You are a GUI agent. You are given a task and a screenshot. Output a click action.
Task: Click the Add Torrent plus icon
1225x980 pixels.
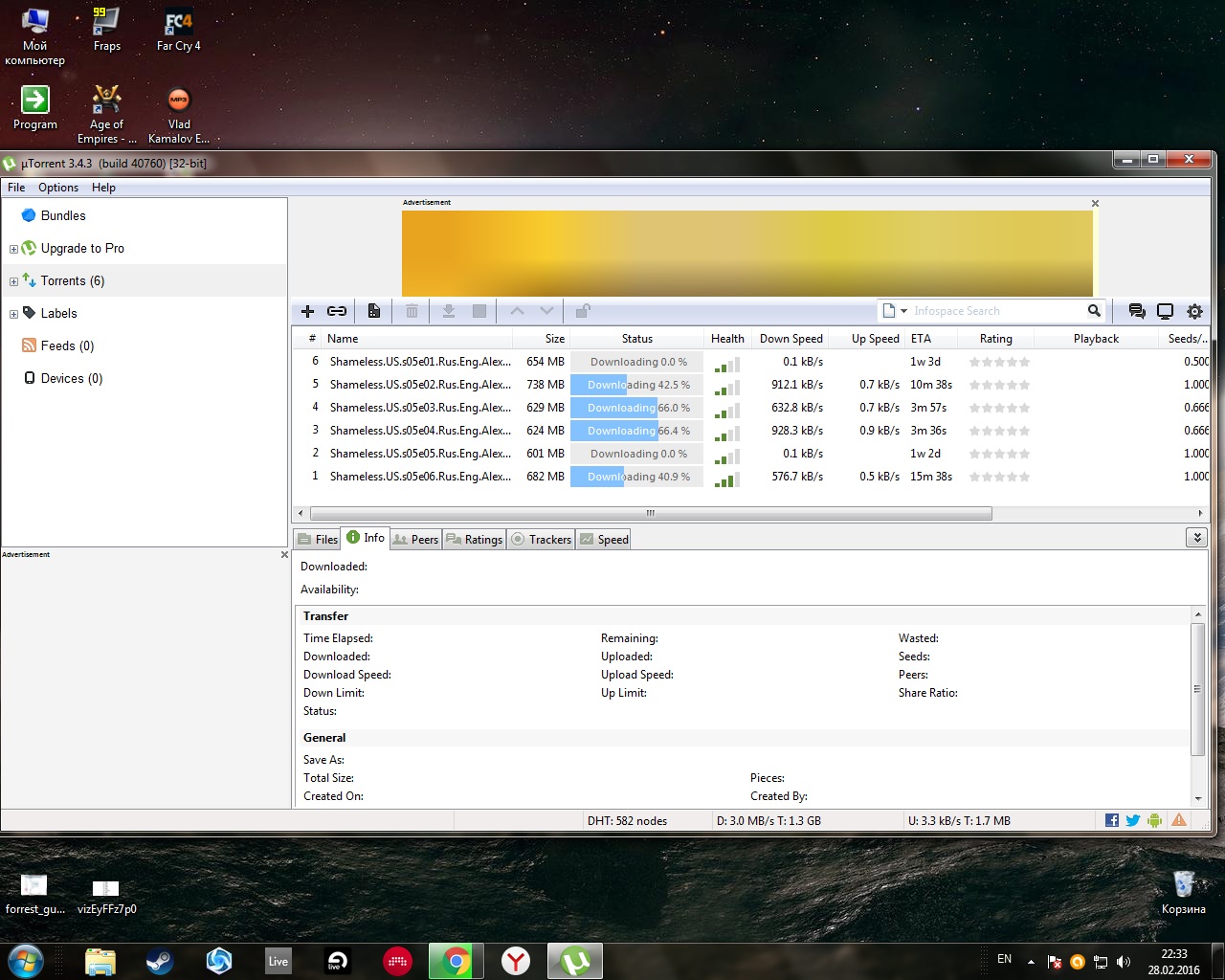pos(307,311)
